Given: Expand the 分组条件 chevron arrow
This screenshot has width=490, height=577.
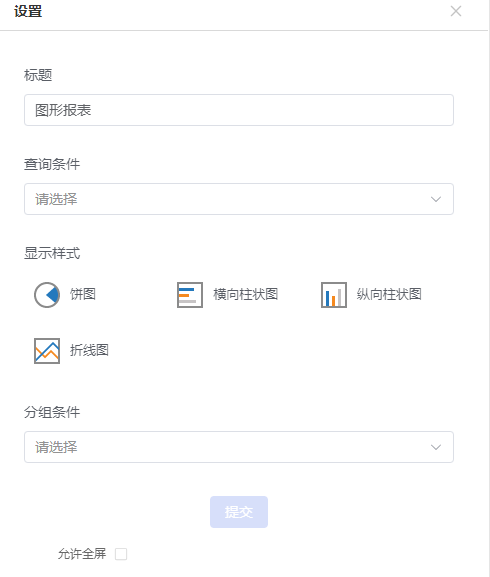Looking at the screenshot, I should (x=436, y=447).
